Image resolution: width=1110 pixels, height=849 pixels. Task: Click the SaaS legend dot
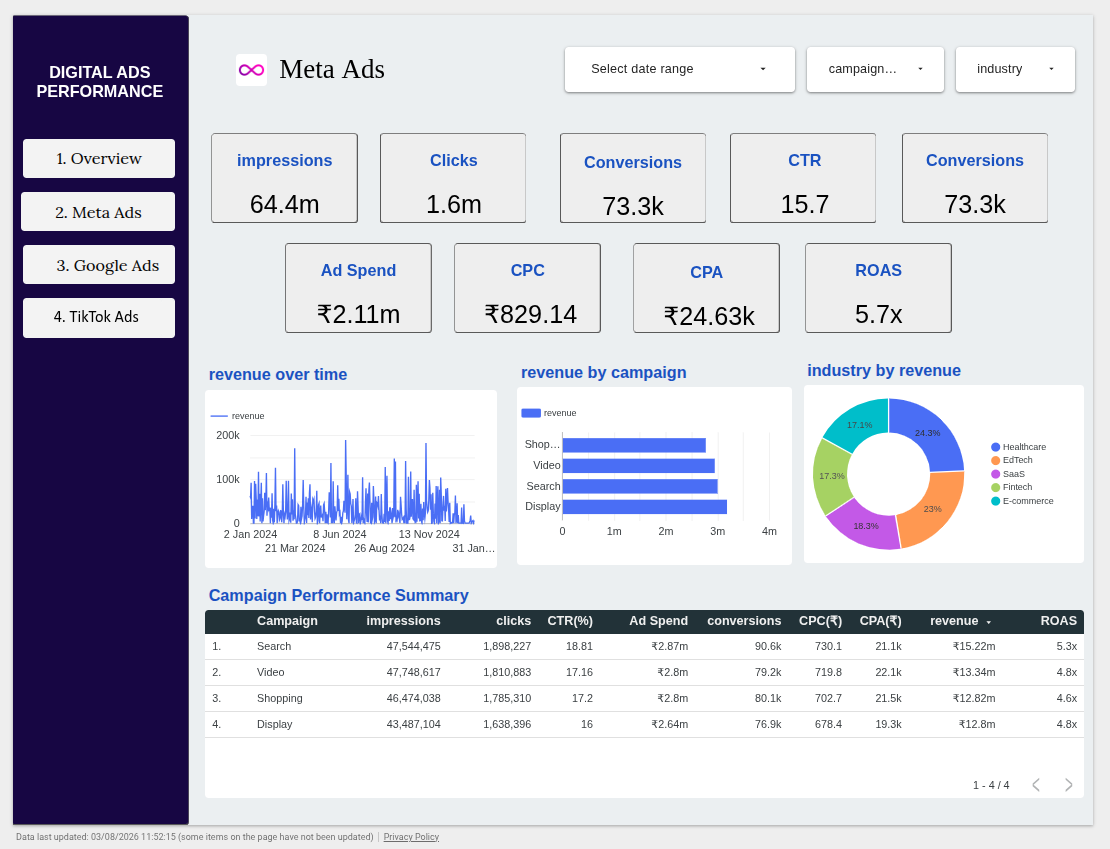995,474
